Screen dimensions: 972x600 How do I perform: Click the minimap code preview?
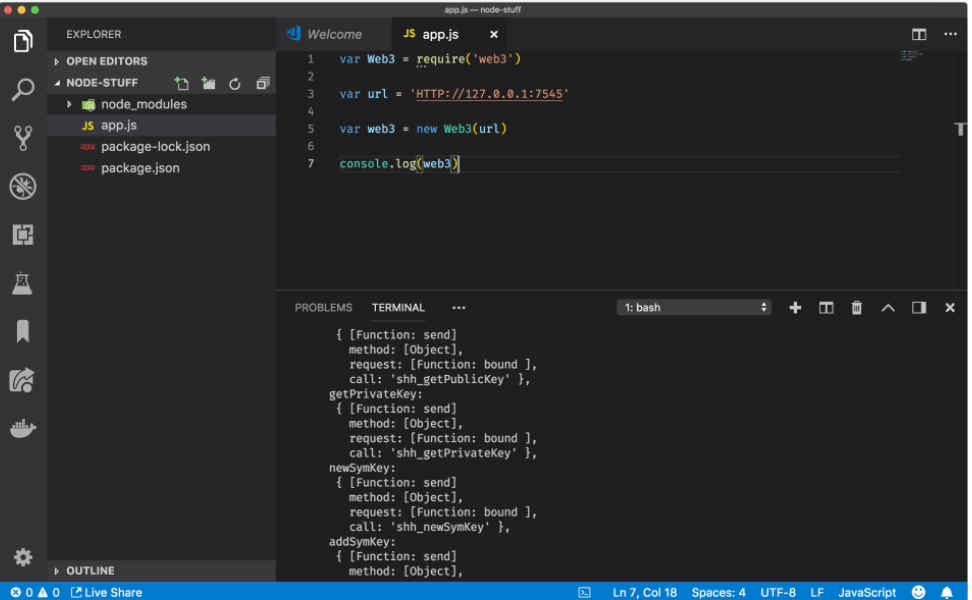pyautogui.click(x=911, y=56)
